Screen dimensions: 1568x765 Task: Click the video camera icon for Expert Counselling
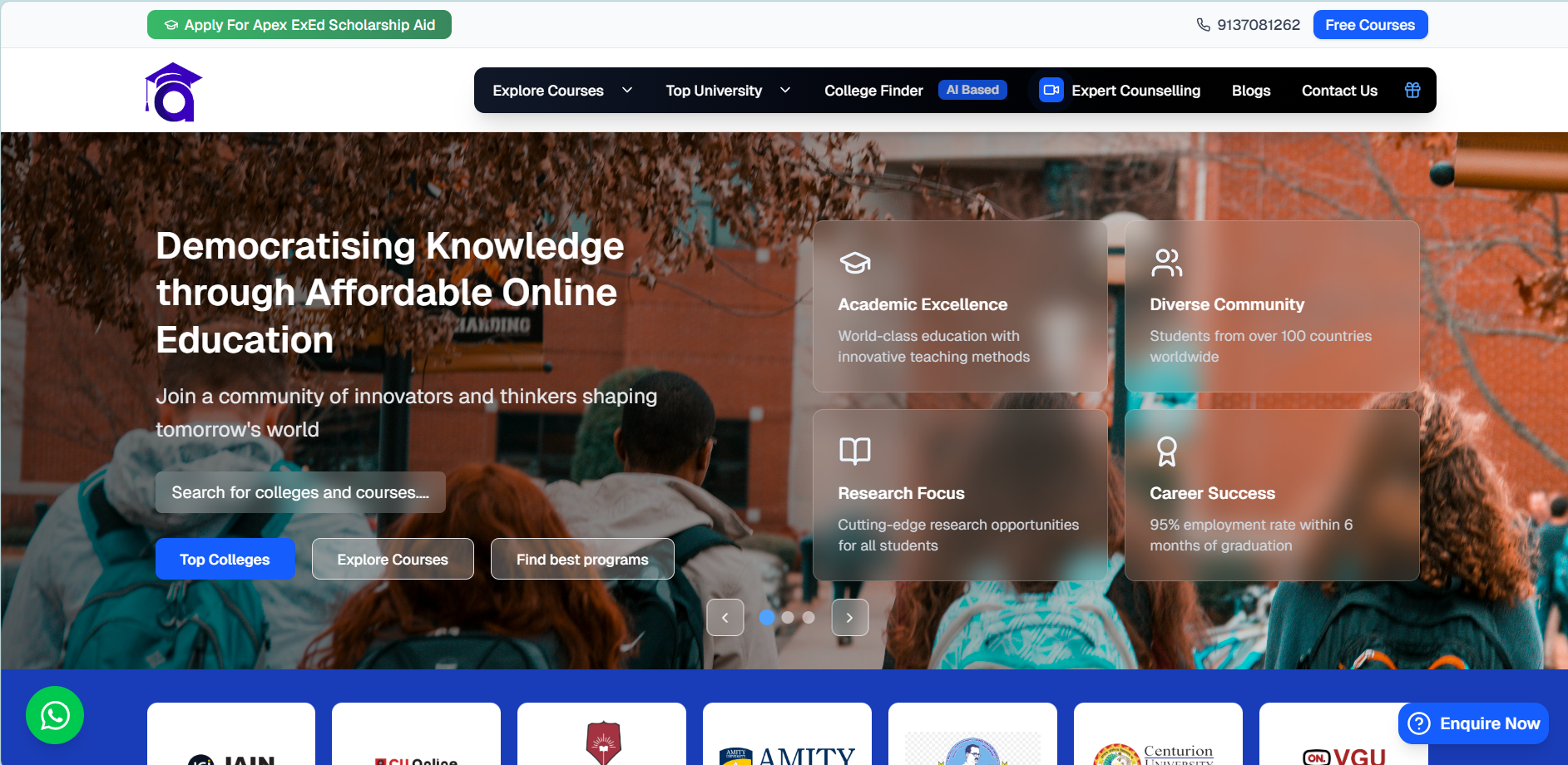(1051, 90)
